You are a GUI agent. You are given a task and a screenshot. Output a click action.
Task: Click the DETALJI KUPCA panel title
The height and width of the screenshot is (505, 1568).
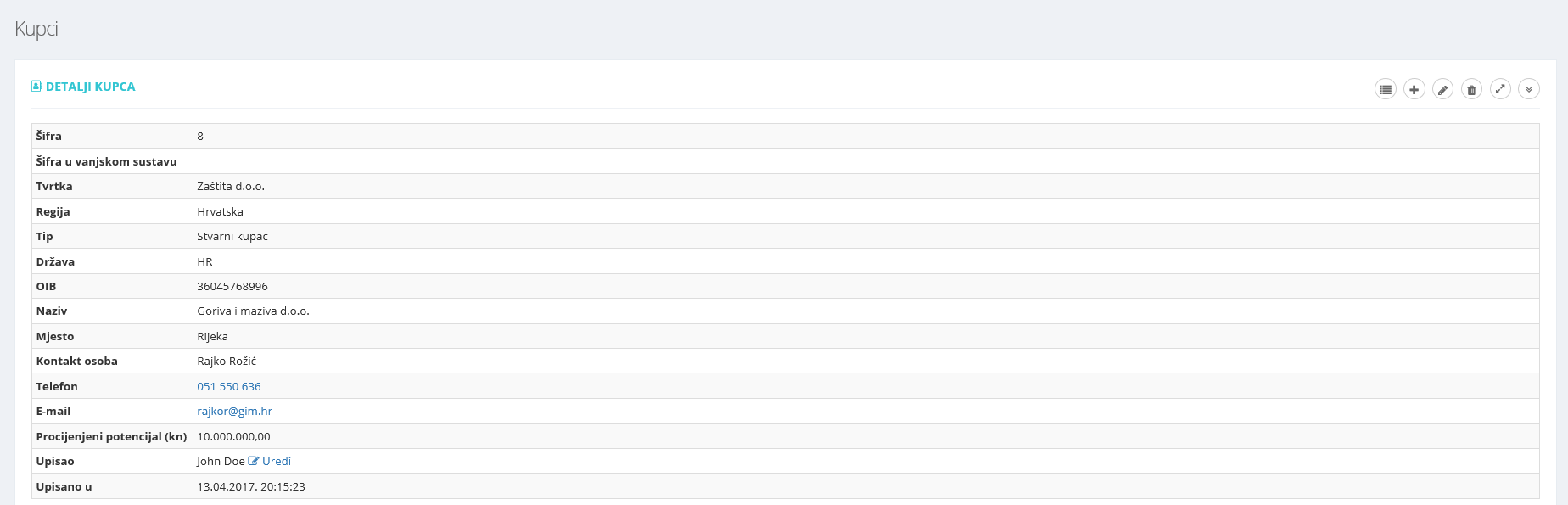coord(91,87)
